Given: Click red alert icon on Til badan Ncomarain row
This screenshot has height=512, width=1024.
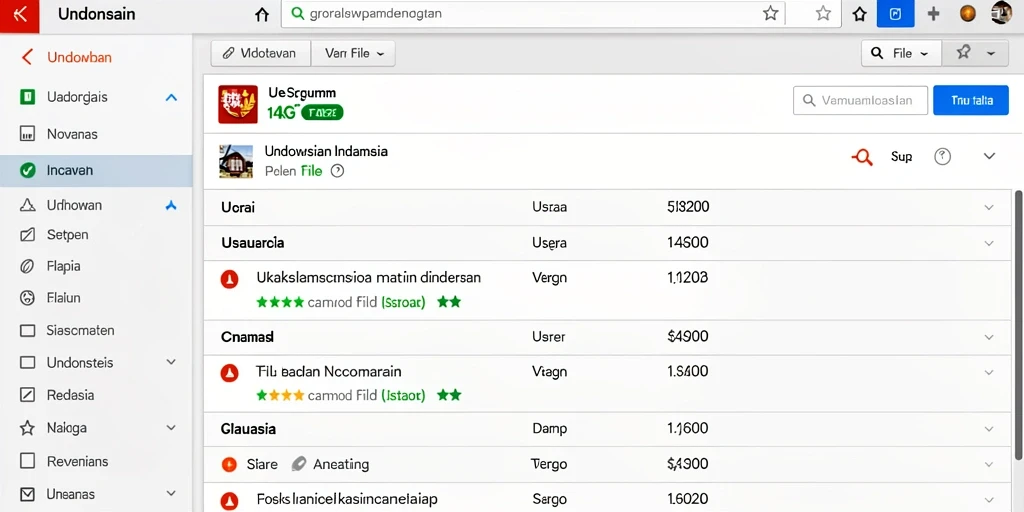Looking at the screenshot, I should pos(229,374).
